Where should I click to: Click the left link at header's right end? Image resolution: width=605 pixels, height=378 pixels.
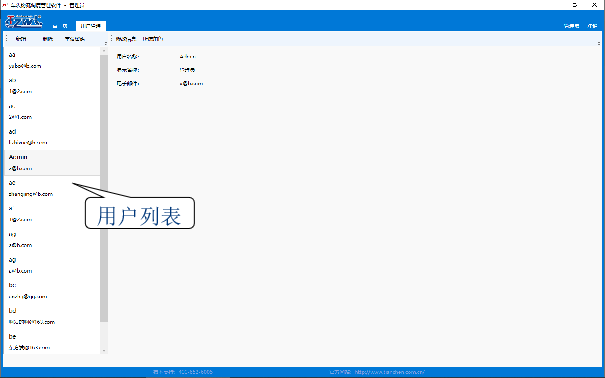[571, 26]
